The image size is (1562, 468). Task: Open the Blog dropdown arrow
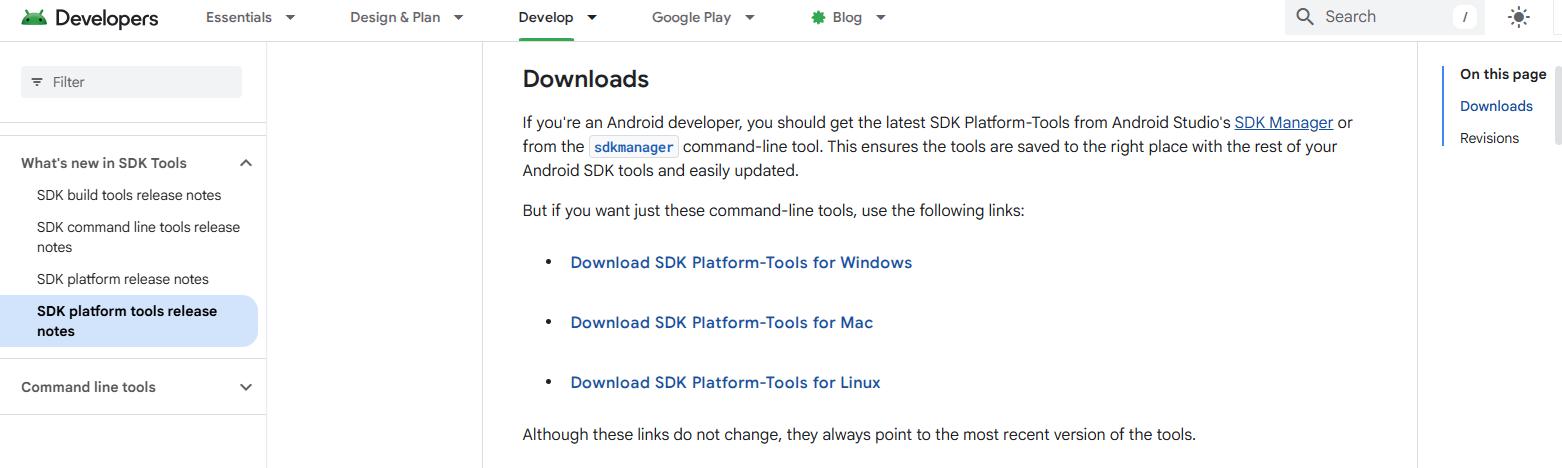[x=880, y=17]
